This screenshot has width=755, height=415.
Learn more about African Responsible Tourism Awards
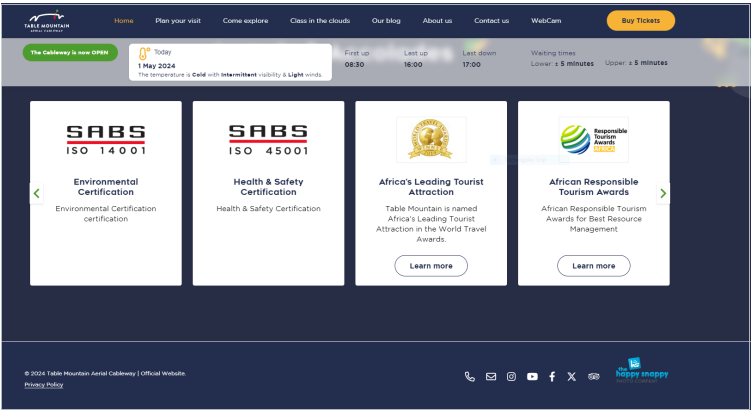594,266
